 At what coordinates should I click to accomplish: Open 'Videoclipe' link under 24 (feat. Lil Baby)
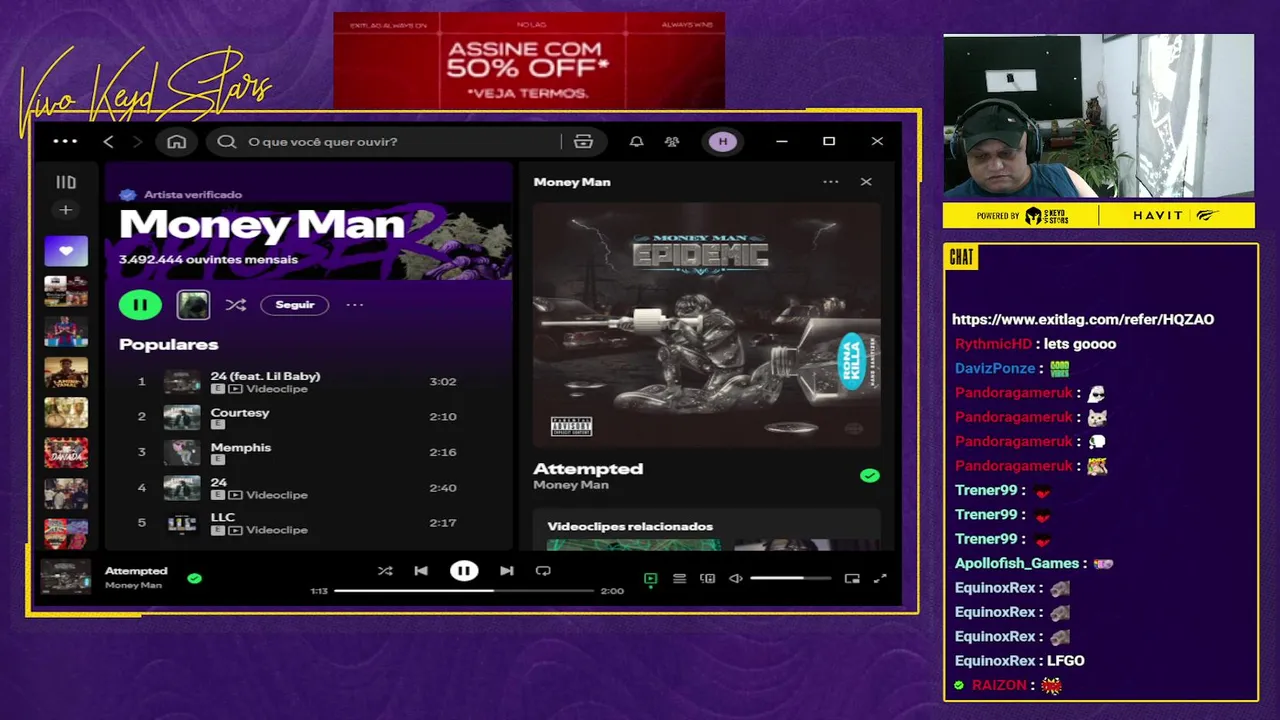point(277,389)
